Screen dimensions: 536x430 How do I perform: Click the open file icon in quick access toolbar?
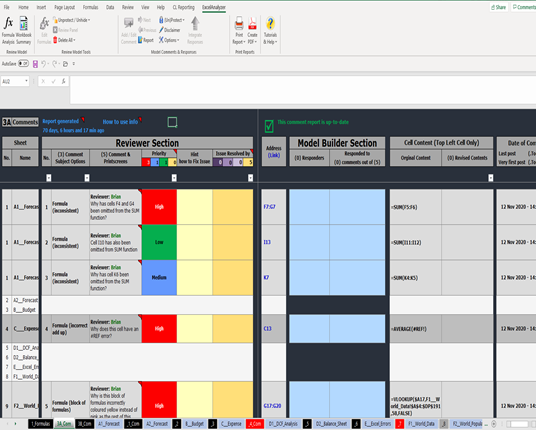coord(65,64)
